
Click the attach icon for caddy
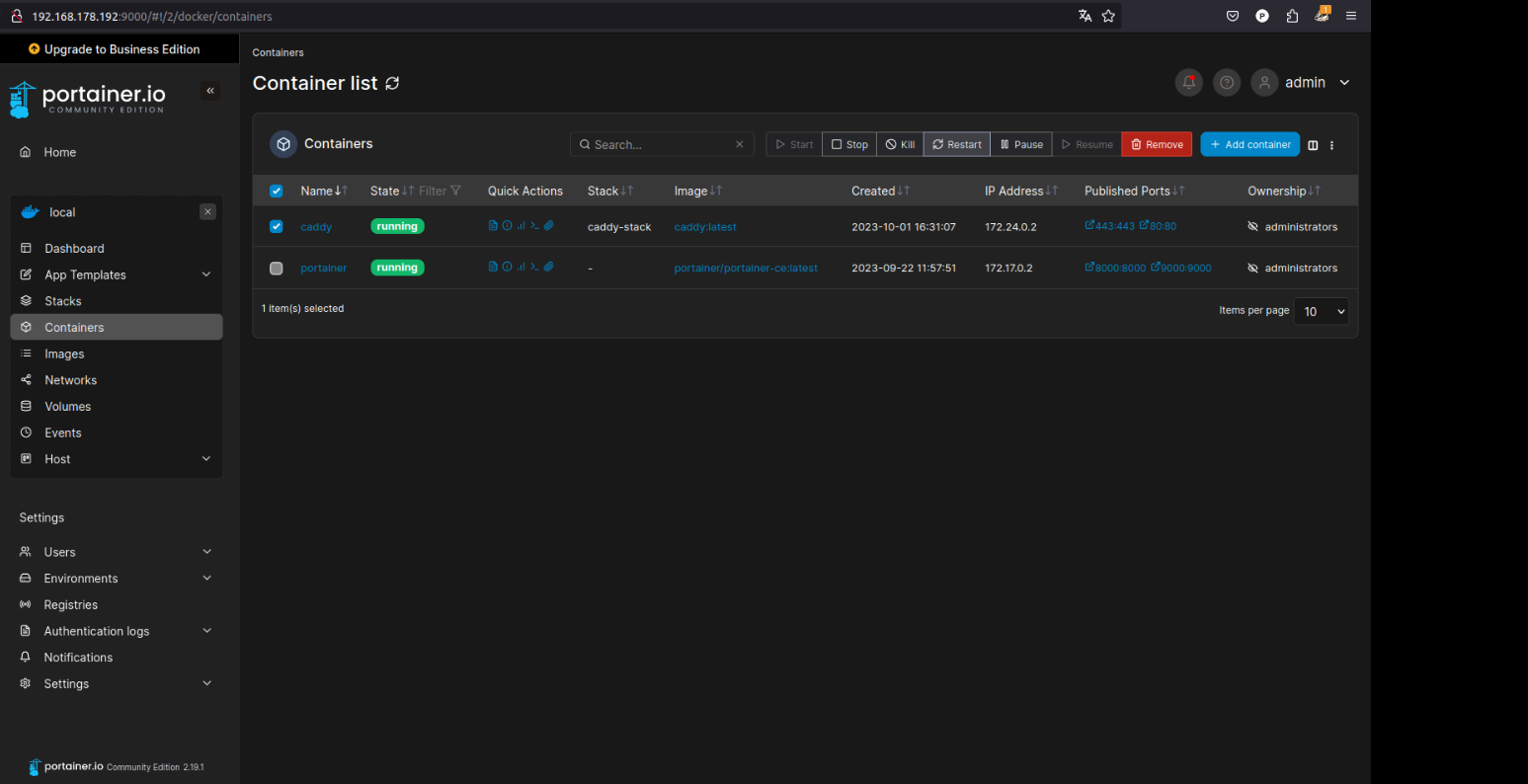pyautogui.click(x=549, y=226)
